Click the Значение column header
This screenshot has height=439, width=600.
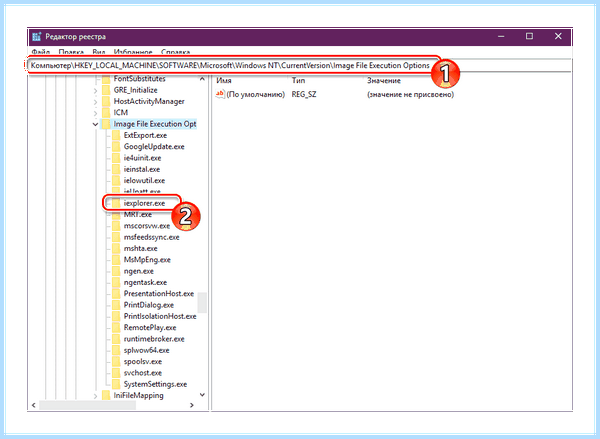[x=384, y=80]
